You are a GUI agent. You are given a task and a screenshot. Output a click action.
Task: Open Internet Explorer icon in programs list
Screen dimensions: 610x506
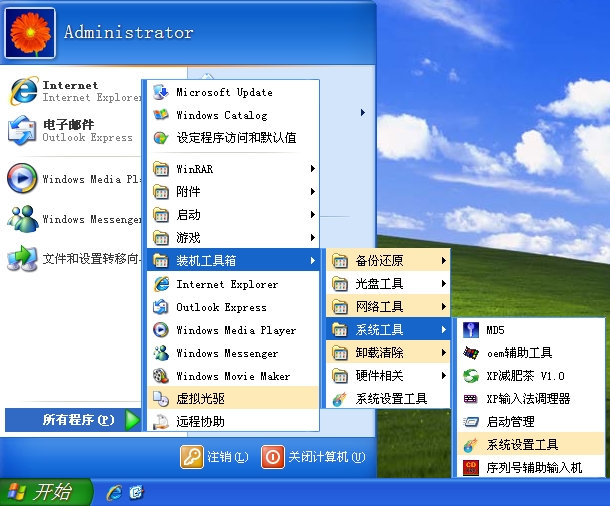[161, 284]
